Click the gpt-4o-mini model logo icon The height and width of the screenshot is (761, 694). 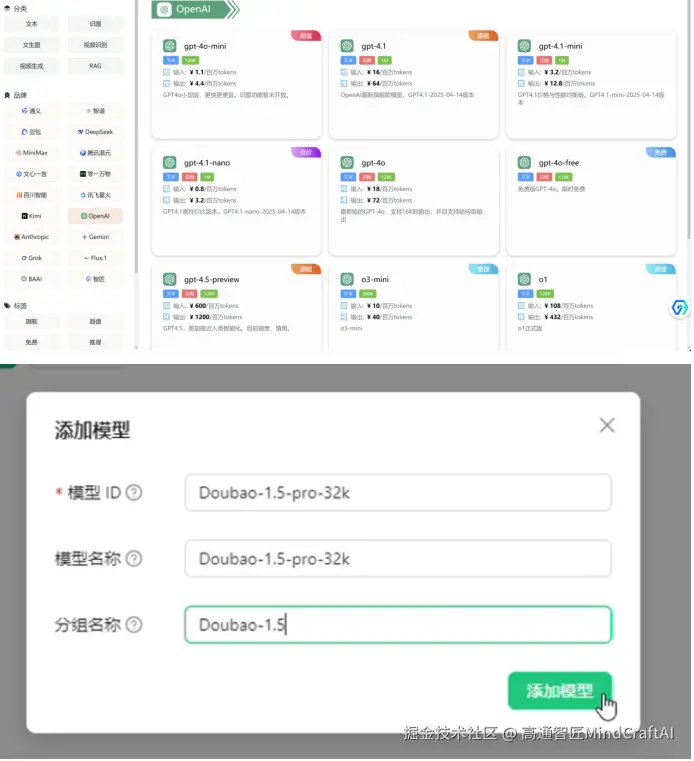tap(169, 46)
